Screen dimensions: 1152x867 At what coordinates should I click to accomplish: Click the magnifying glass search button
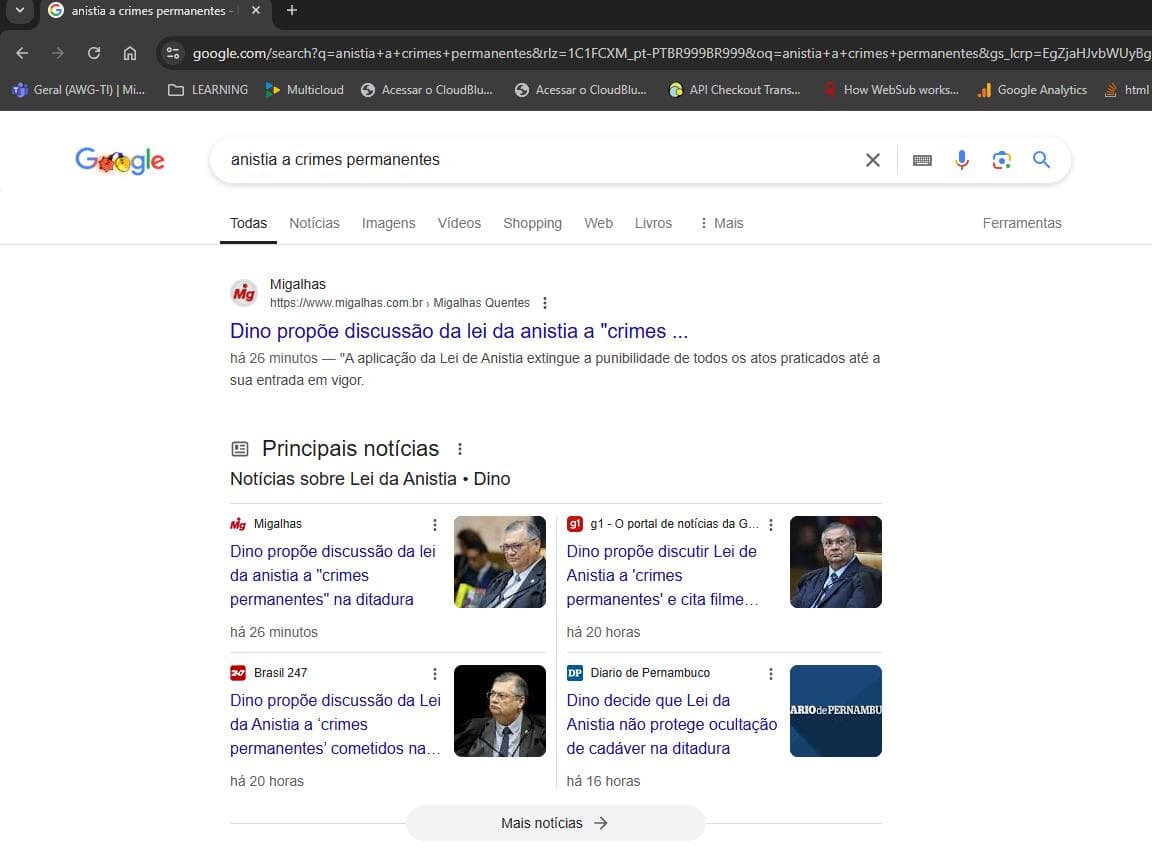tap(1041, 159)
